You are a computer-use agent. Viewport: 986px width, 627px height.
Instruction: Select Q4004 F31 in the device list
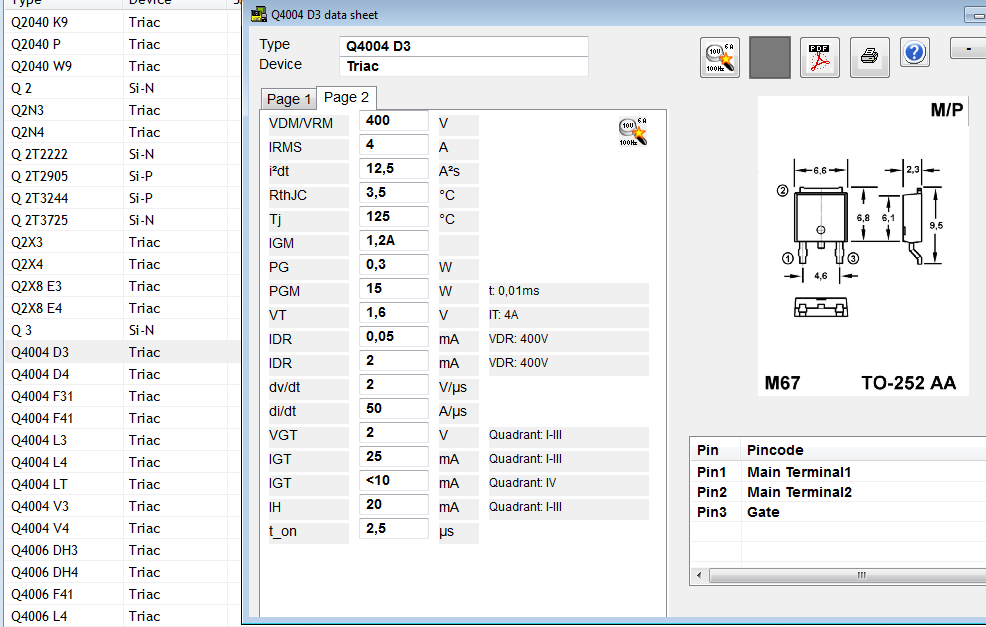pyautogui.click(x=122, y=396)
